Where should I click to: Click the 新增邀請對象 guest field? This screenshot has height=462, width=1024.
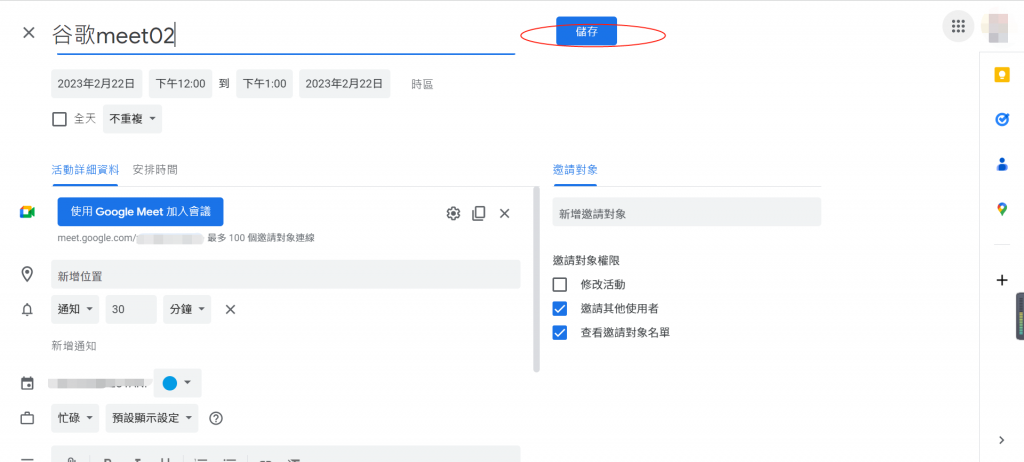click(686, 212)
